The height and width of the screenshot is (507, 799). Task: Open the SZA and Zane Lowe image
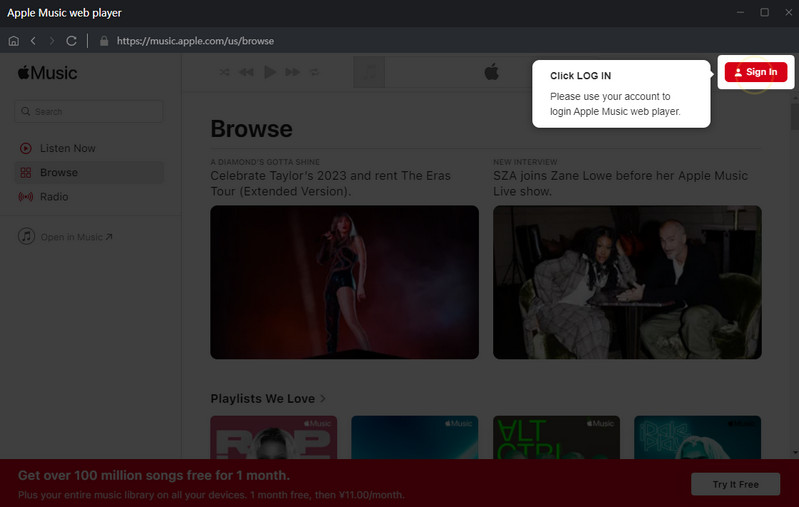[627, 282]
